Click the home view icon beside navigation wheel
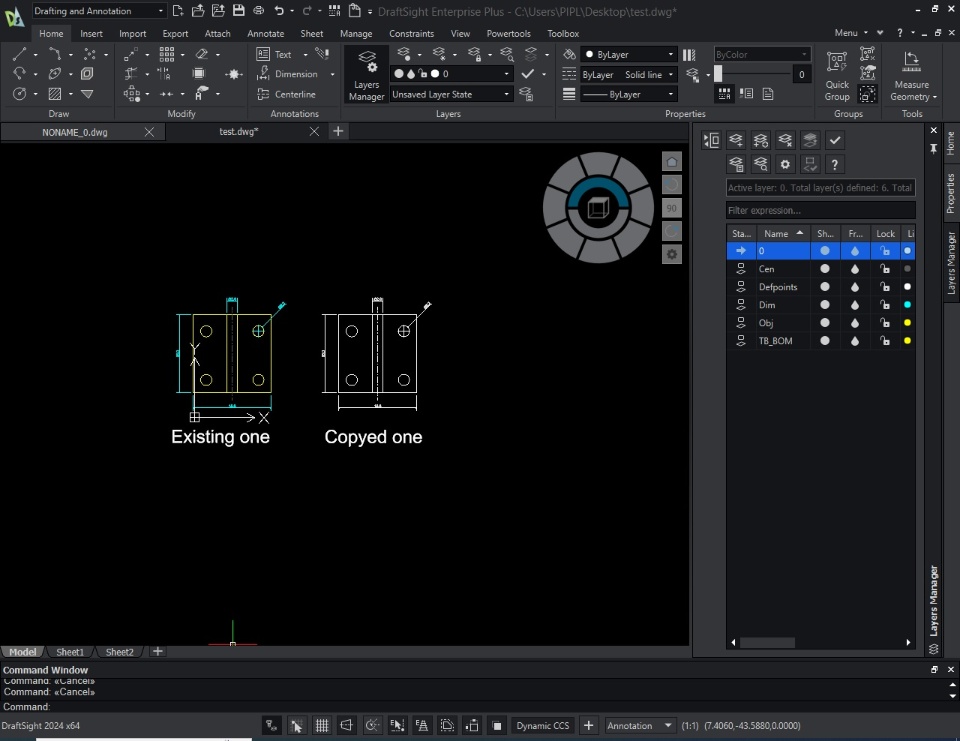 click(672, 162)
